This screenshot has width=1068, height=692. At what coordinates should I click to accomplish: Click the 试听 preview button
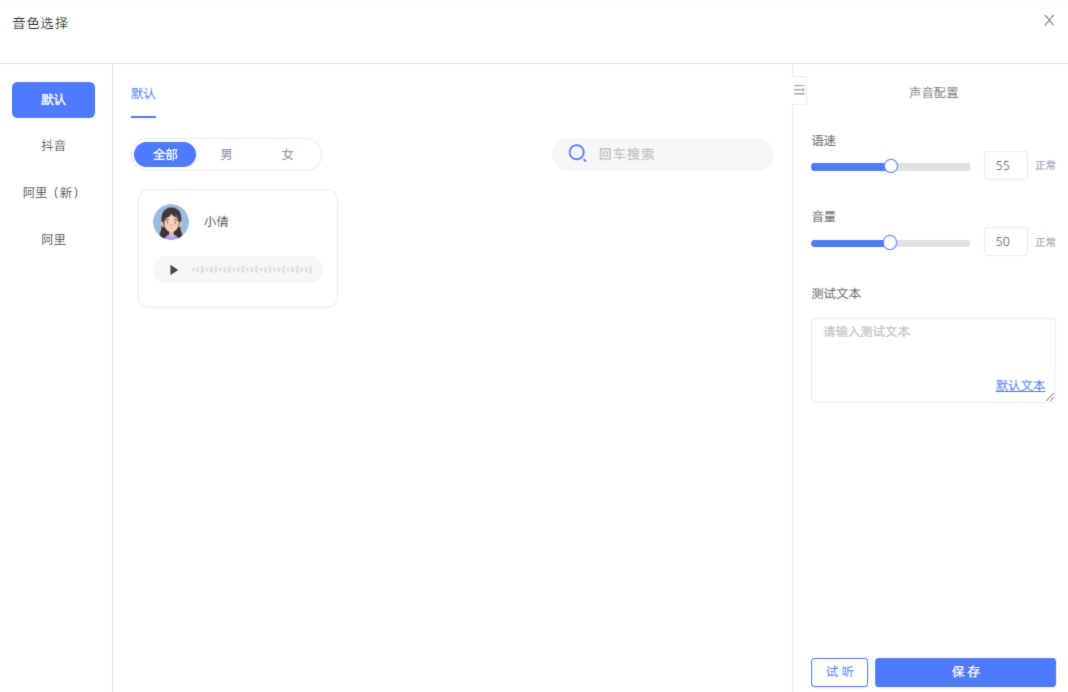click(x=839, y=672)
